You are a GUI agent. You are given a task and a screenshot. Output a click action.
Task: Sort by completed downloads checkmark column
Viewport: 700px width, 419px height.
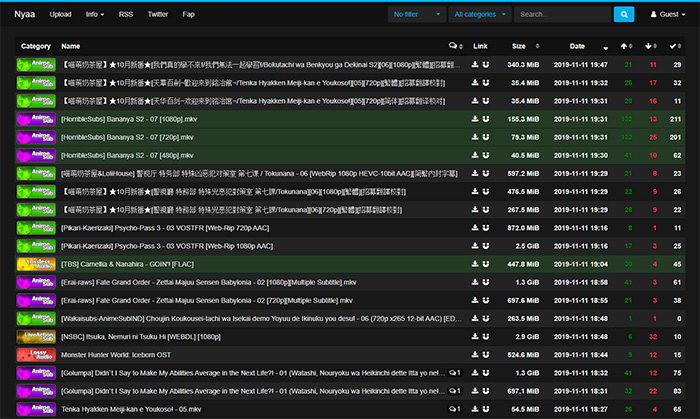click(675, 46)
